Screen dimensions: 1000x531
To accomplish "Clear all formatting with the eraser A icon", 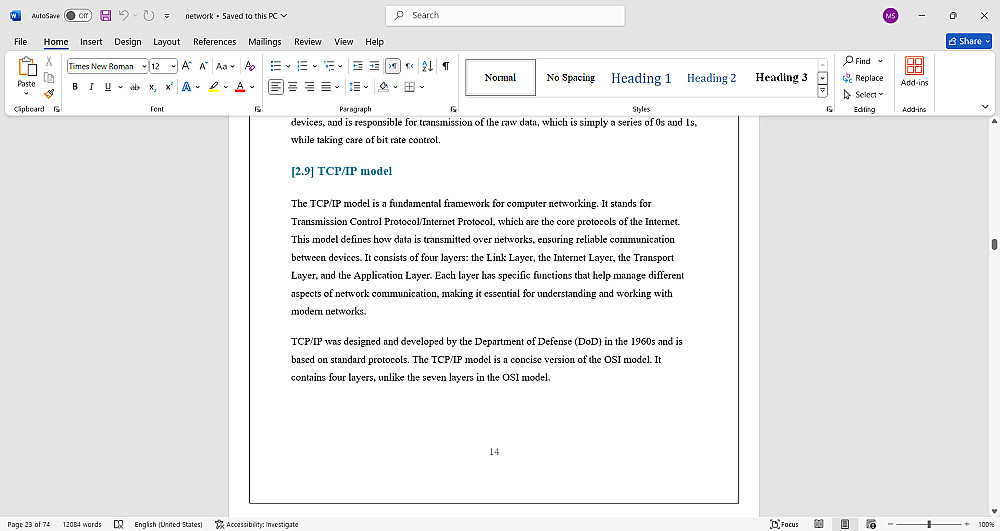I will 250,66.
